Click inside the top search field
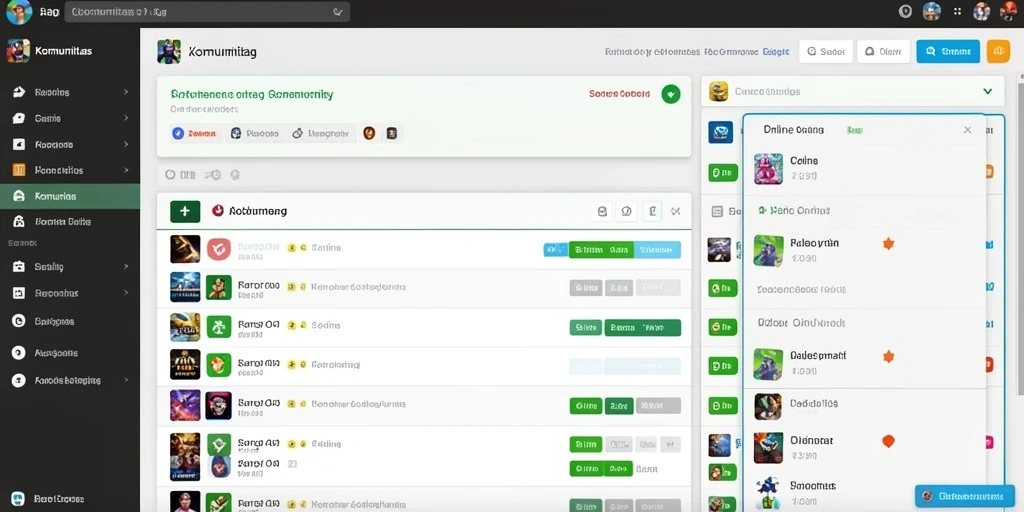The height and width of the screenshot is (512, 1024). click(207, 12)
